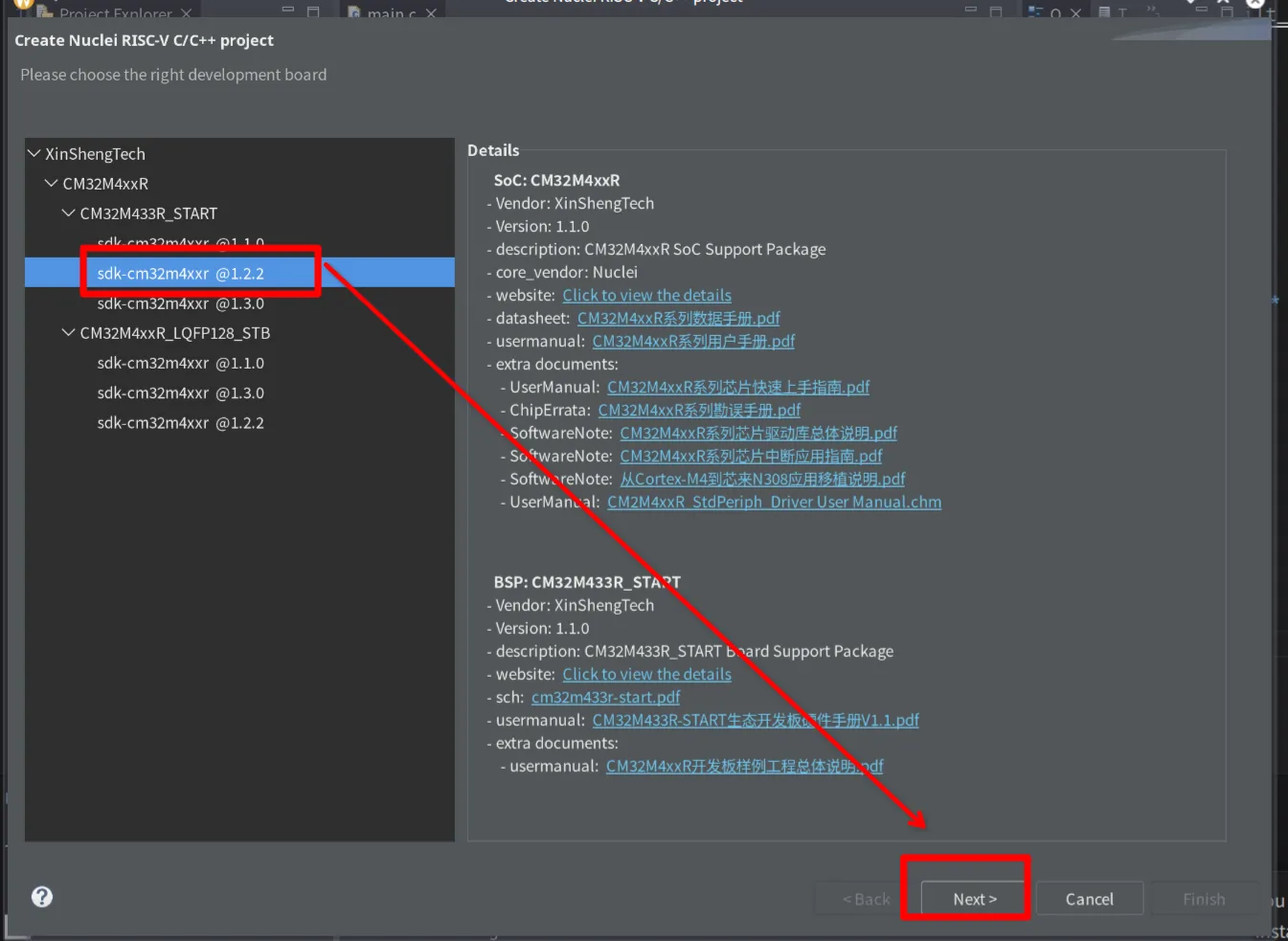
Task: Open the SoC datasheet PDF link
Action: tap(678, 319)
